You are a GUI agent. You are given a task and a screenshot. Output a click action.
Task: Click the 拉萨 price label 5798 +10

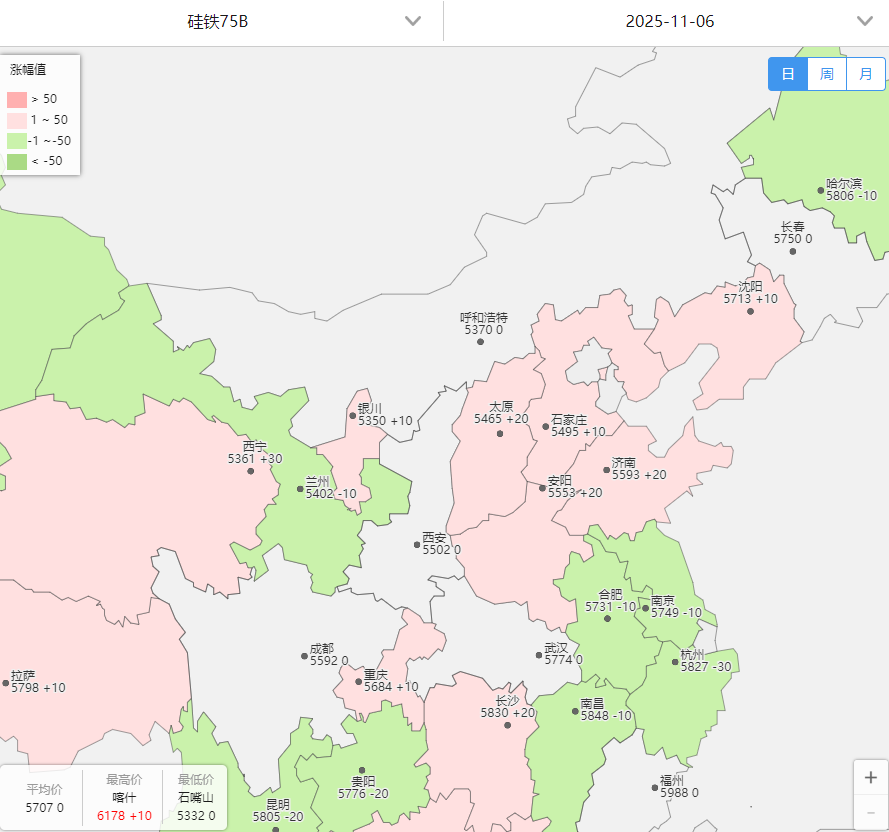tap(38, 689)
